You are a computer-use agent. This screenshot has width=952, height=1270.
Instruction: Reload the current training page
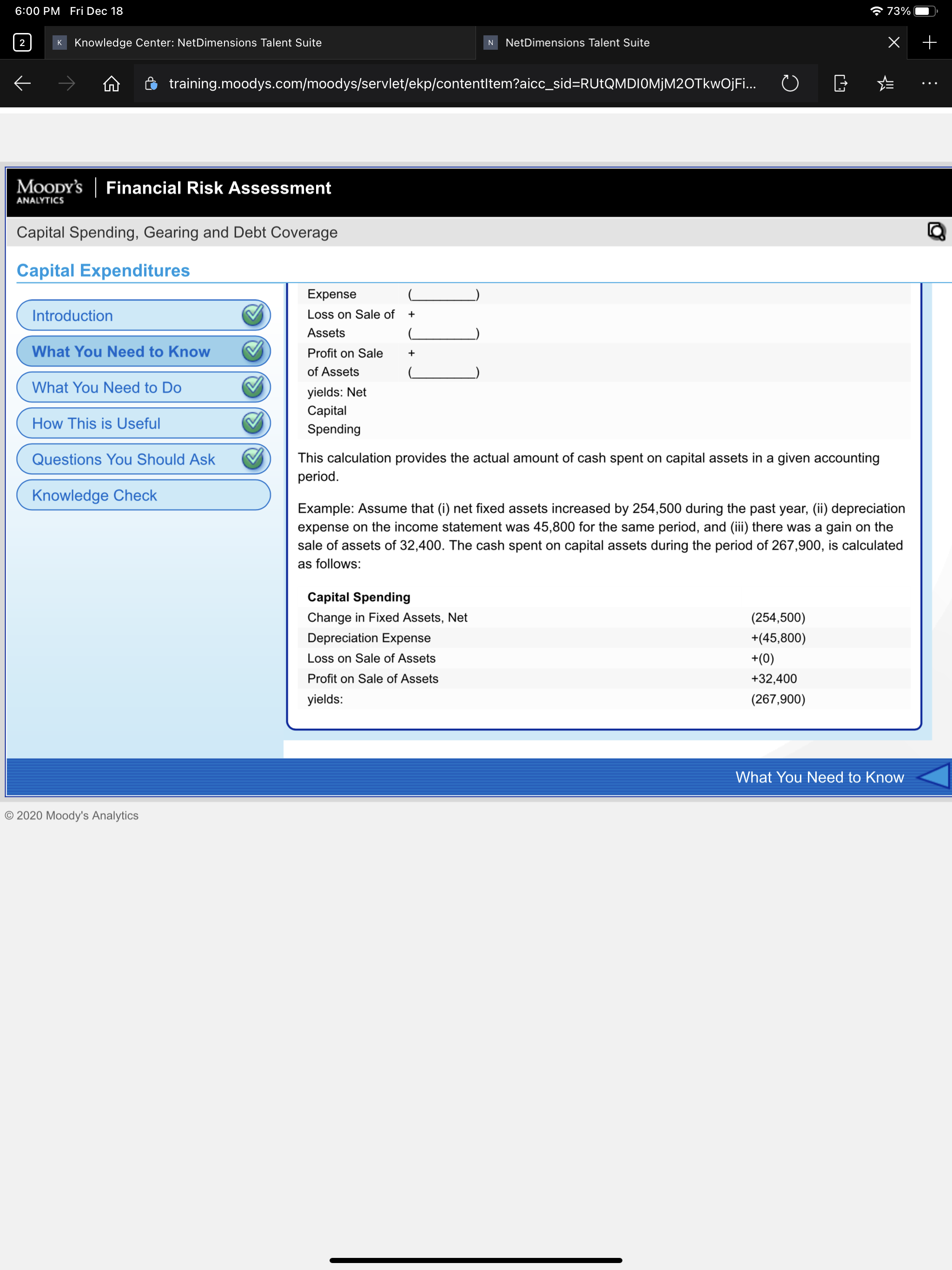point(789,84)
